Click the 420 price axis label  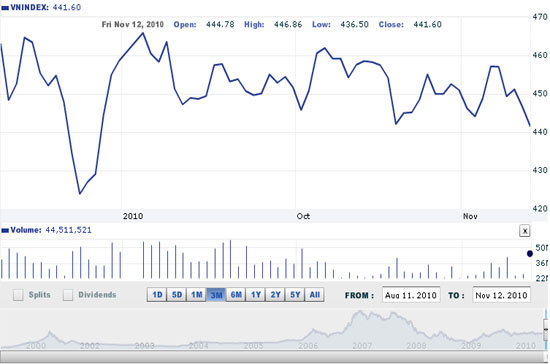pos(540,208)
